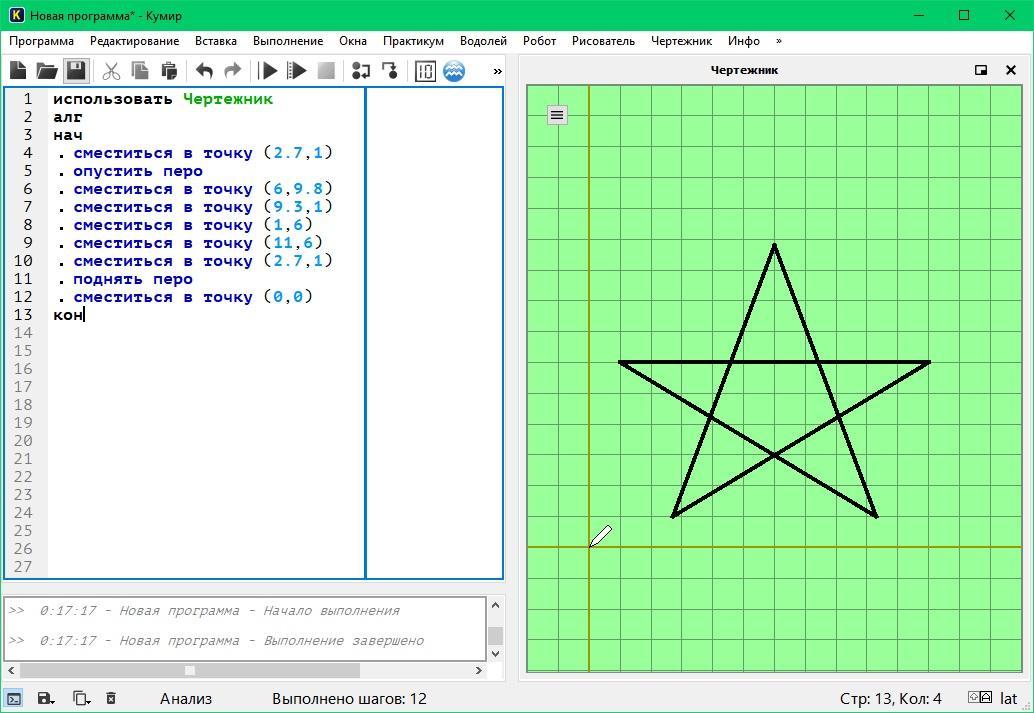The width and height of the screenshot is (1034, 713).
Task: Open the Чертежник menu
Action: (681, 41)
